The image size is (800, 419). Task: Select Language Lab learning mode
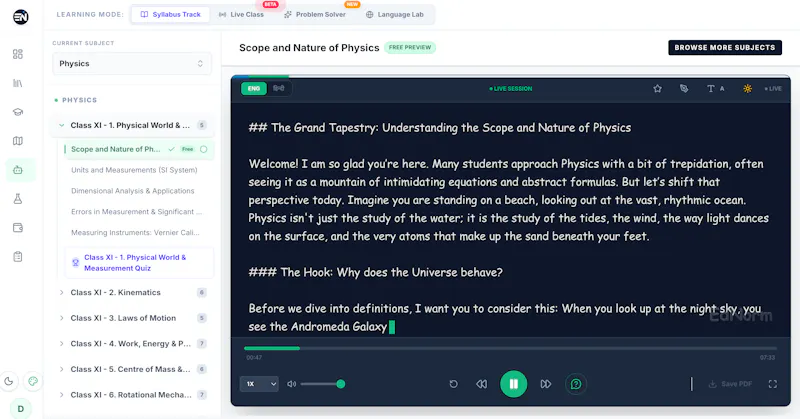pos(395,14)
